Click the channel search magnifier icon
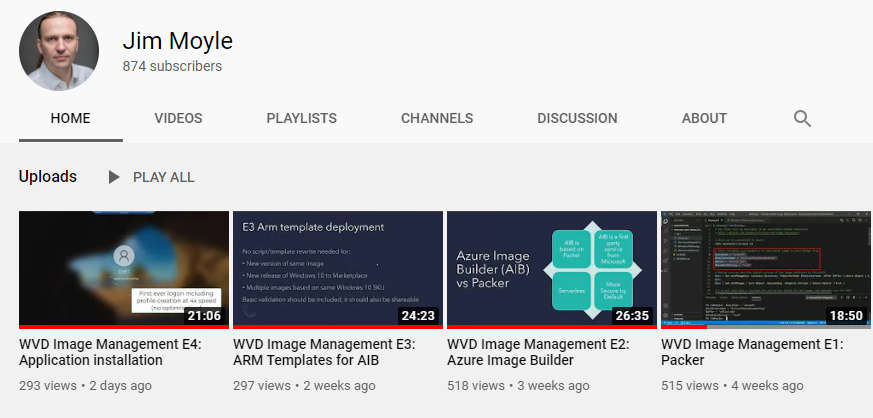Image resolution: width=873 pixels, height=418 pixels. click(x=802, y=119)
